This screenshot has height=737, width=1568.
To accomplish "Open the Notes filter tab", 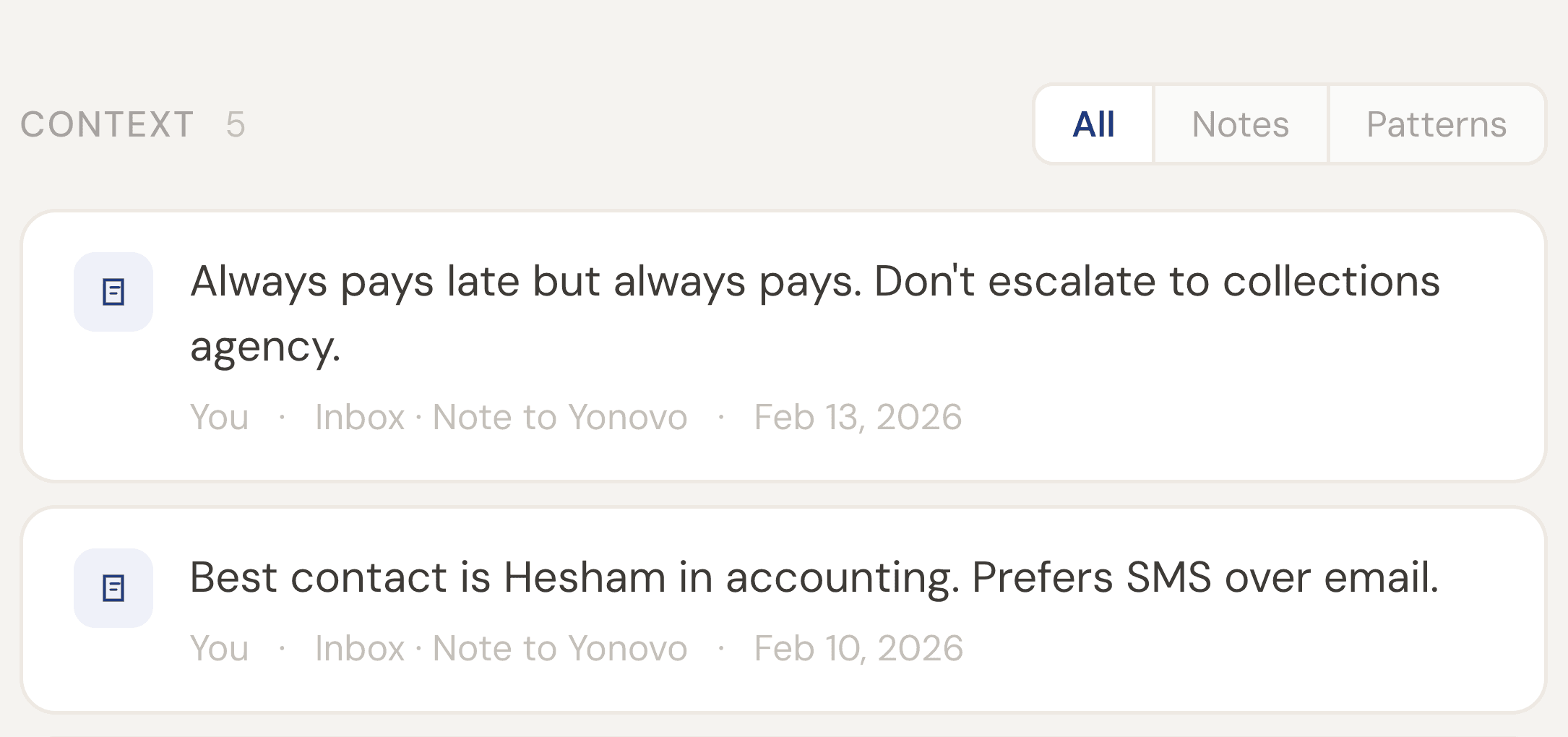I will [x=1240, y=124].
